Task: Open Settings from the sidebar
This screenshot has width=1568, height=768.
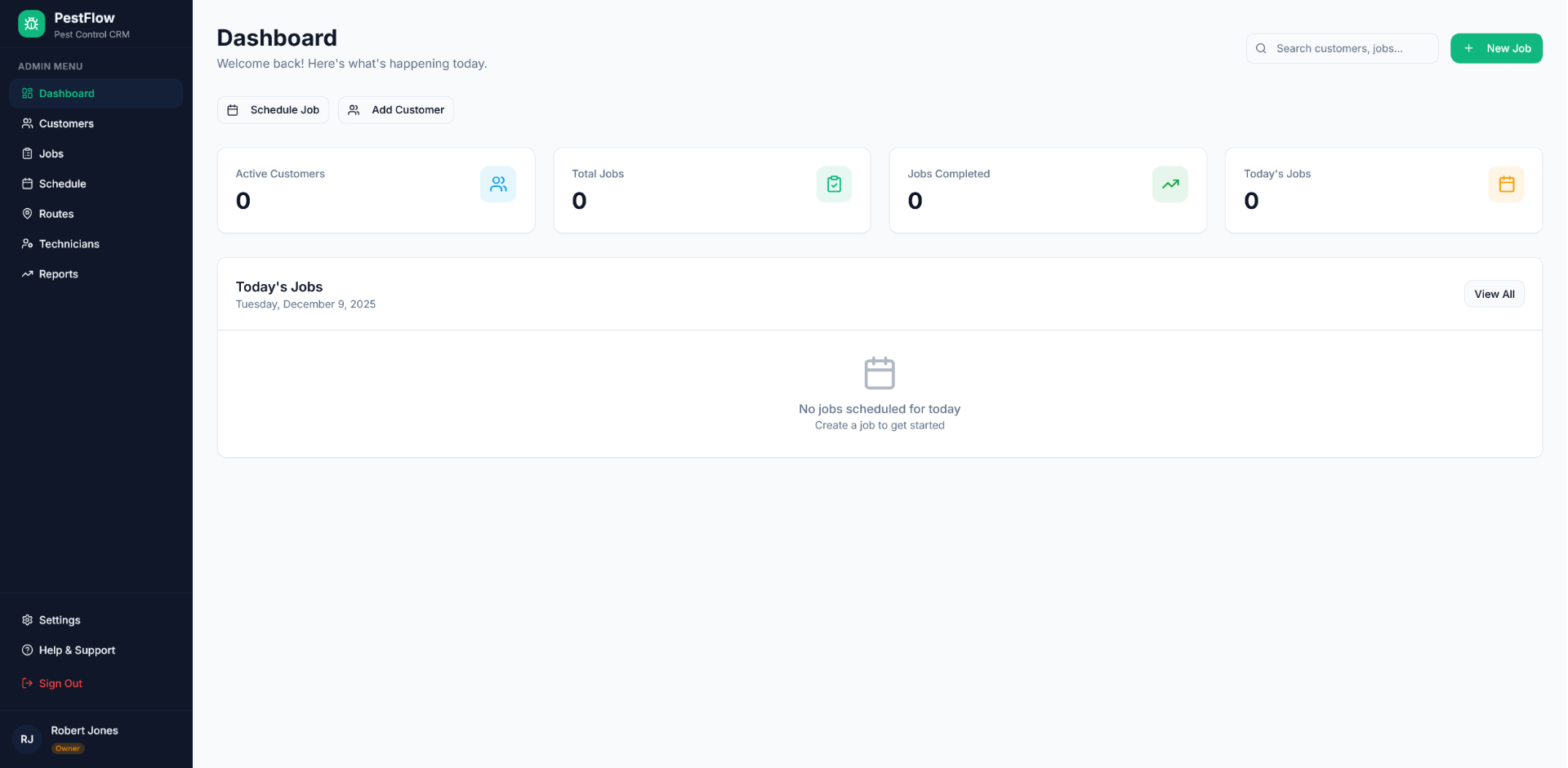Action: [96, 620]
